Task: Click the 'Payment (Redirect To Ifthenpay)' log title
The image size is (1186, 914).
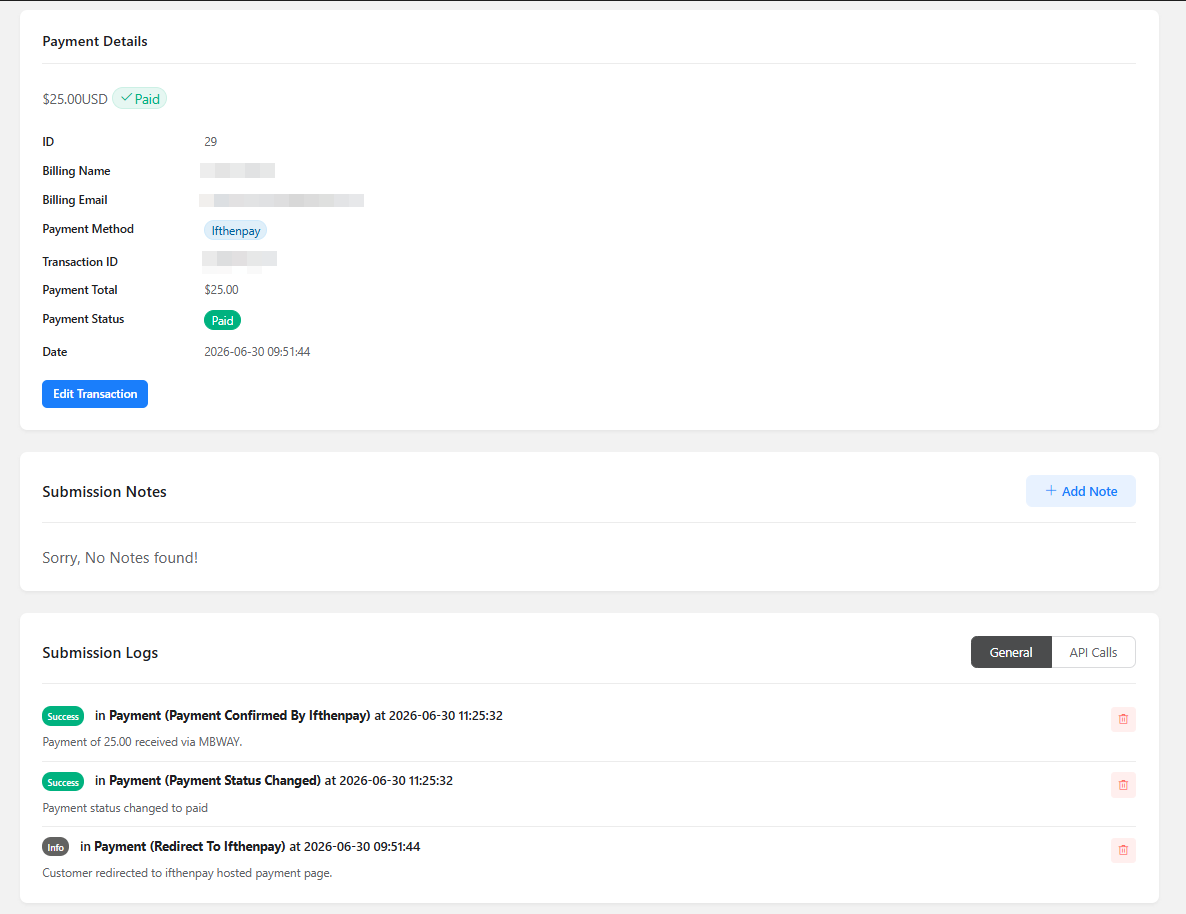Action: click(x=190, y=847)
